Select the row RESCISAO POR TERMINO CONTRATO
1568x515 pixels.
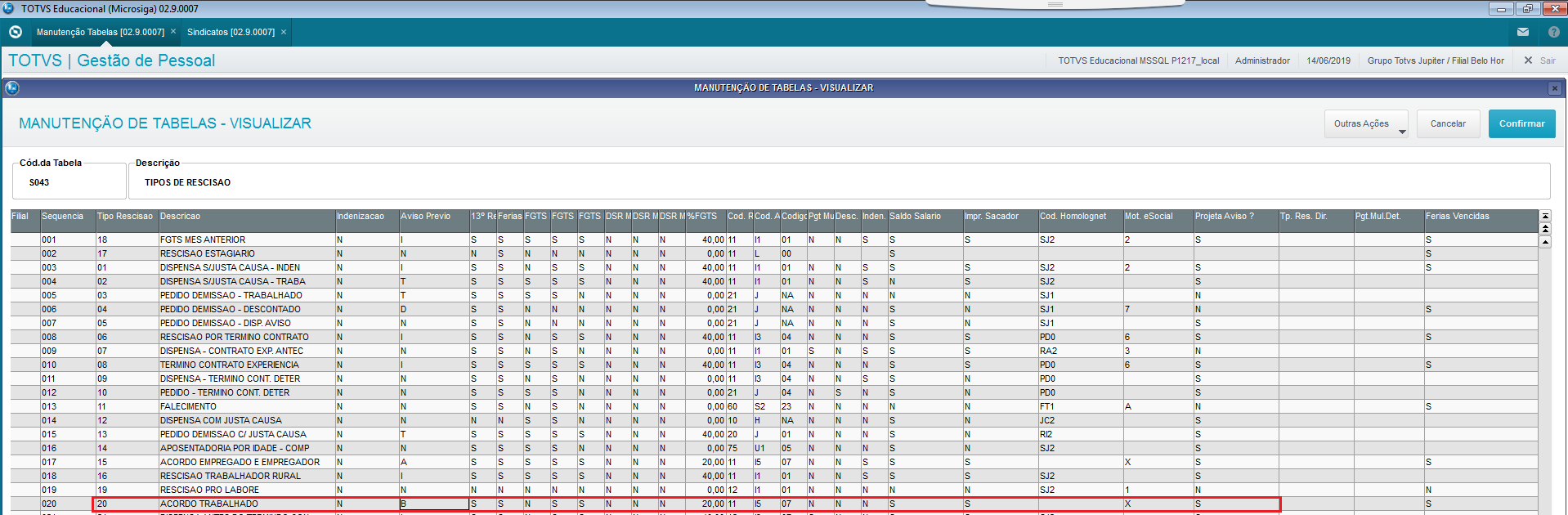pyautogui.click(x=774, y=337)
